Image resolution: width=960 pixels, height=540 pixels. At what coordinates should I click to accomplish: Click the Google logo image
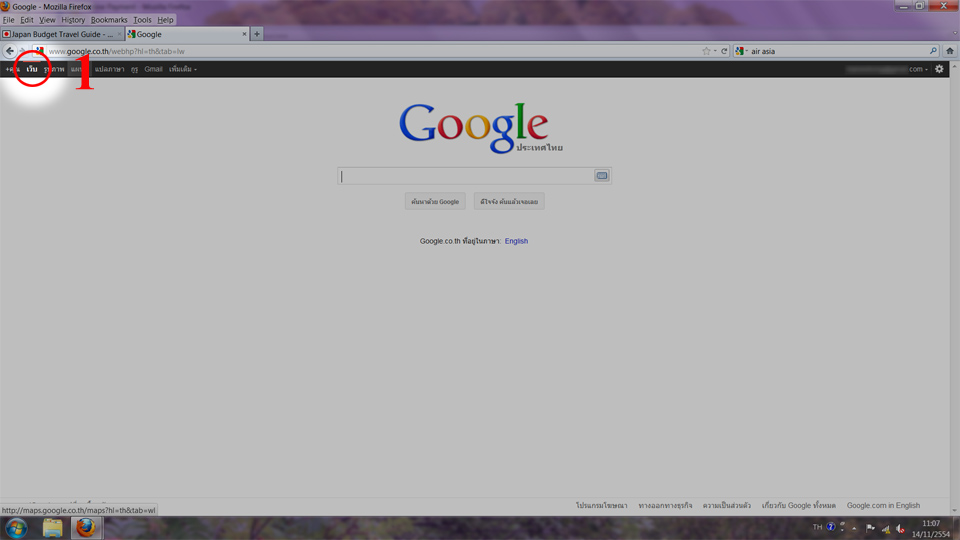pos(481,127)
